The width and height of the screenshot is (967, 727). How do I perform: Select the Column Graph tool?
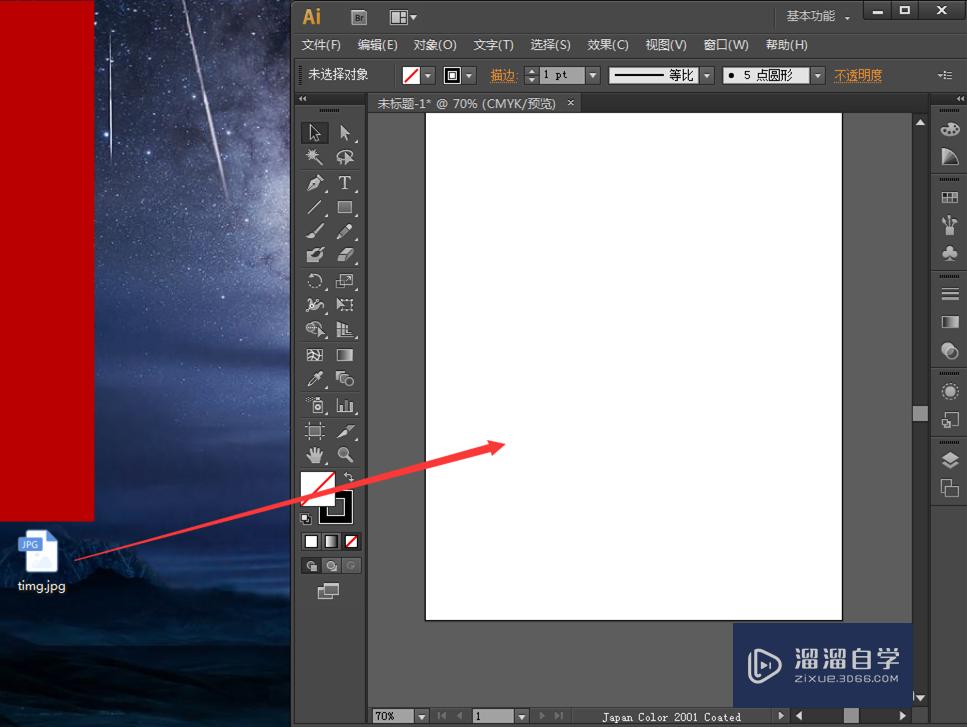click(x=345, y=405)
